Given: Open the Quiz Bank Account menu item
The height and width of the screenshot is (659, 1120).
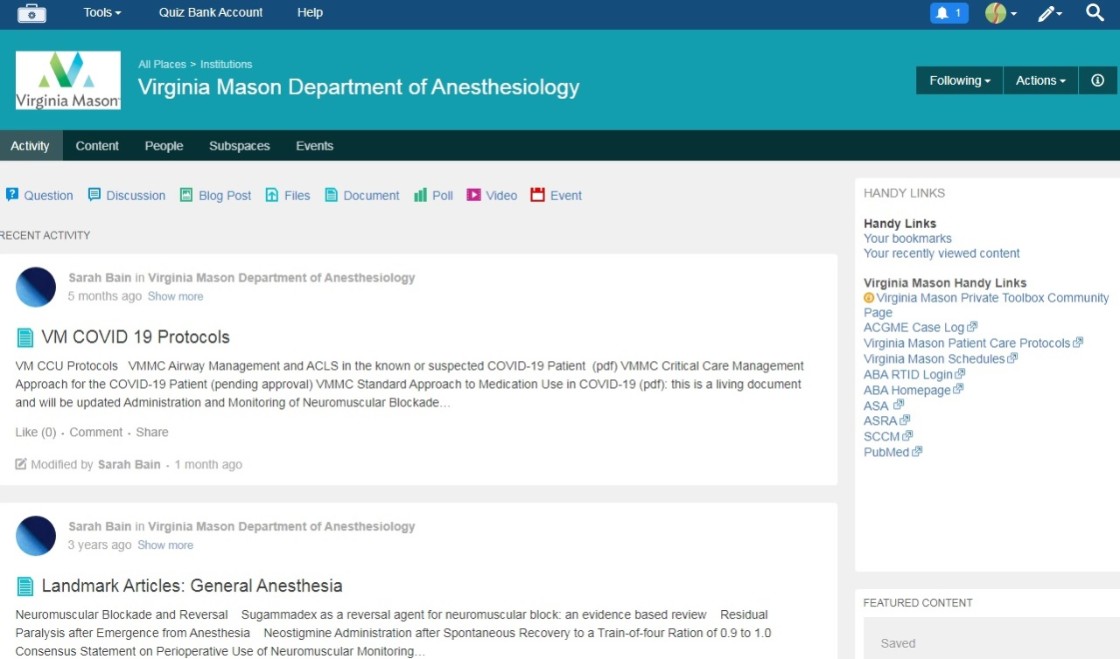Looking at the screenshot, I should click(211, 12).
